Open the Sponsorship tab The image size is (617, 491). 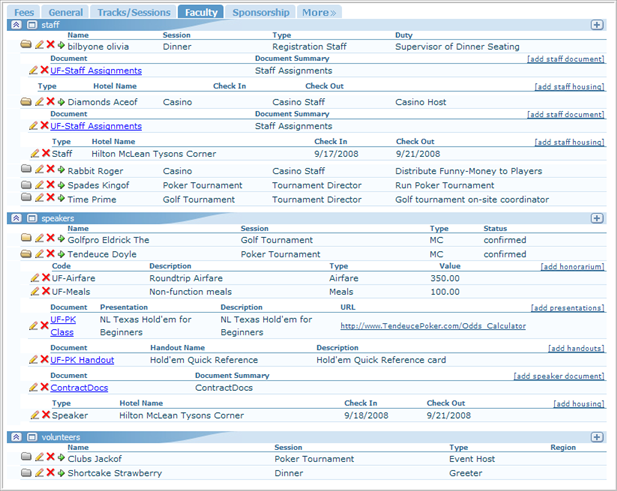pyautogui.click(x=260, y=12)
